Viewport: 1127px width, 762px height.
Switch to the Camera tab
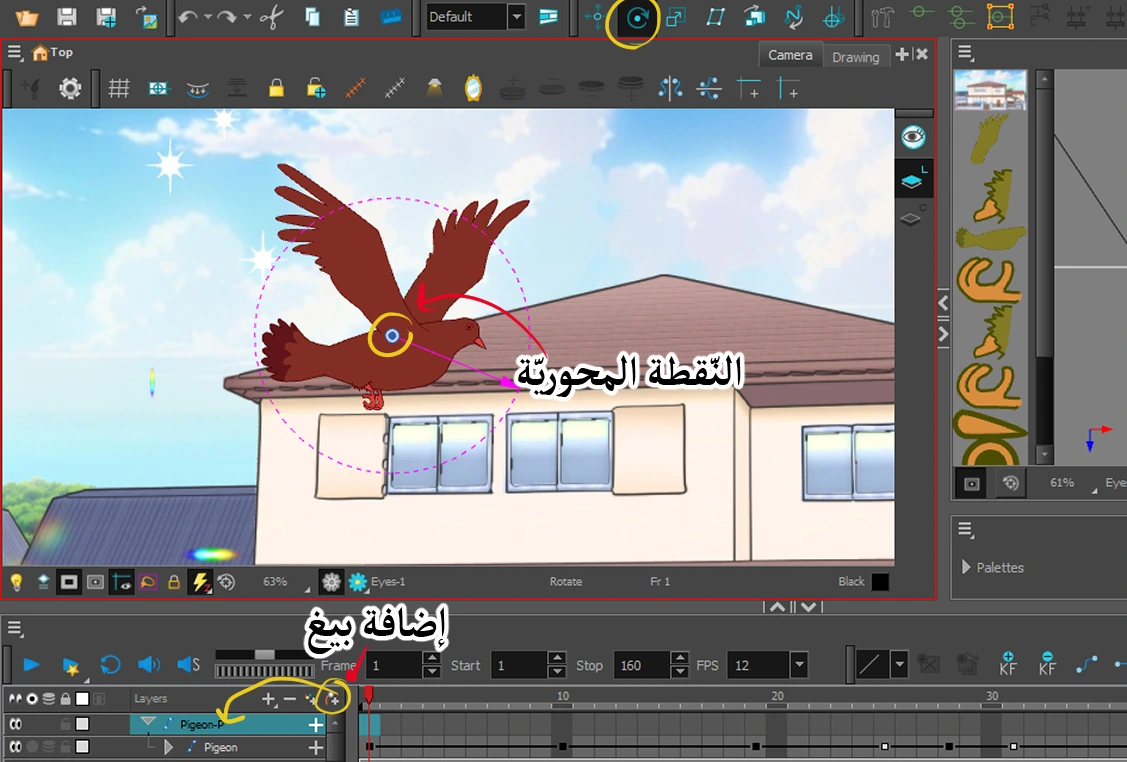tap(790, 55)
